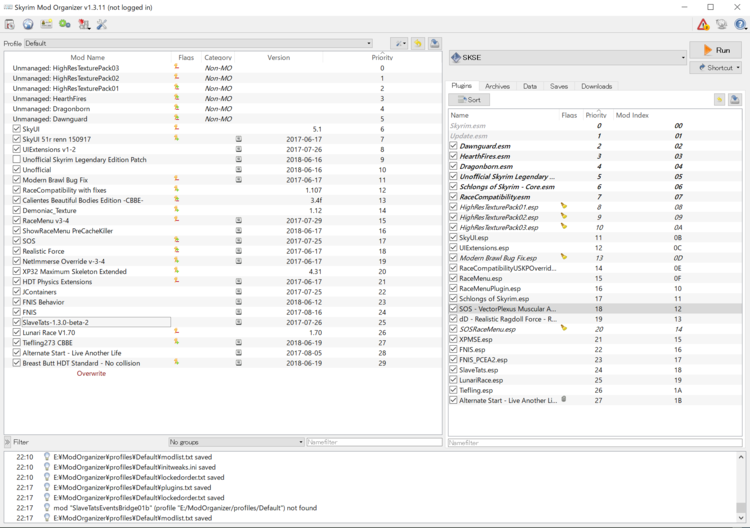
Task: Disable XPMSE.esp plugin checkbox
Action: 453,339
